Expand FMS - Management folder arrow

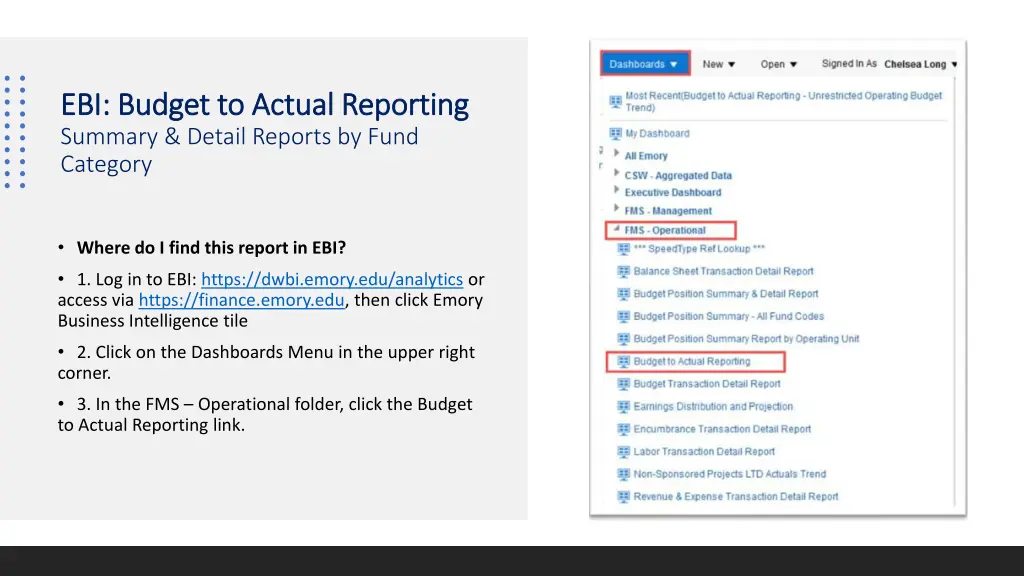click(616, 208)
